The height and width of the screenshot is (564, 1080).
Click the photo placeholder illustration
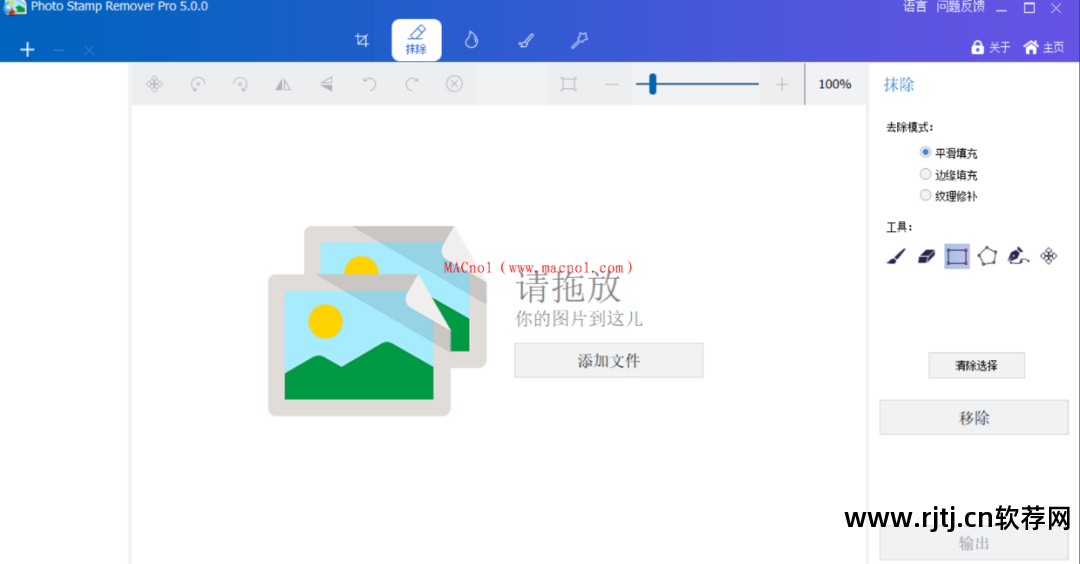tap(377, 321)
